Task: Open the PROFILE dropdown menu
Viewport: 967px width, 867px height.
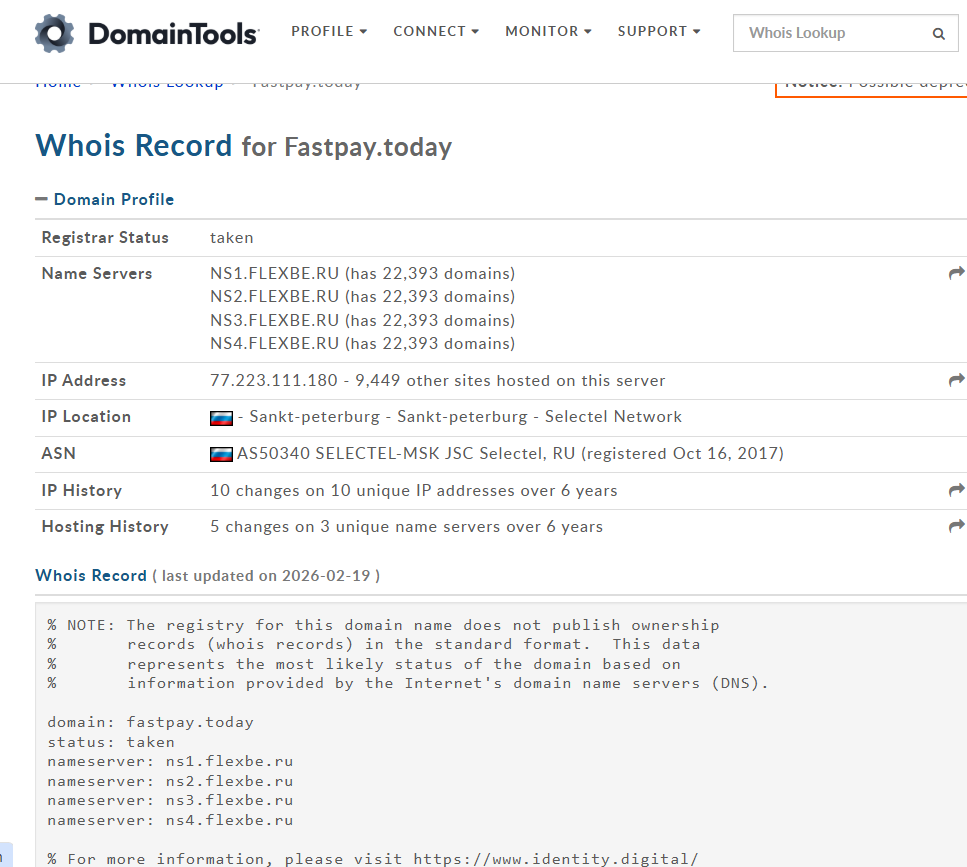Action: coord(329,31)
